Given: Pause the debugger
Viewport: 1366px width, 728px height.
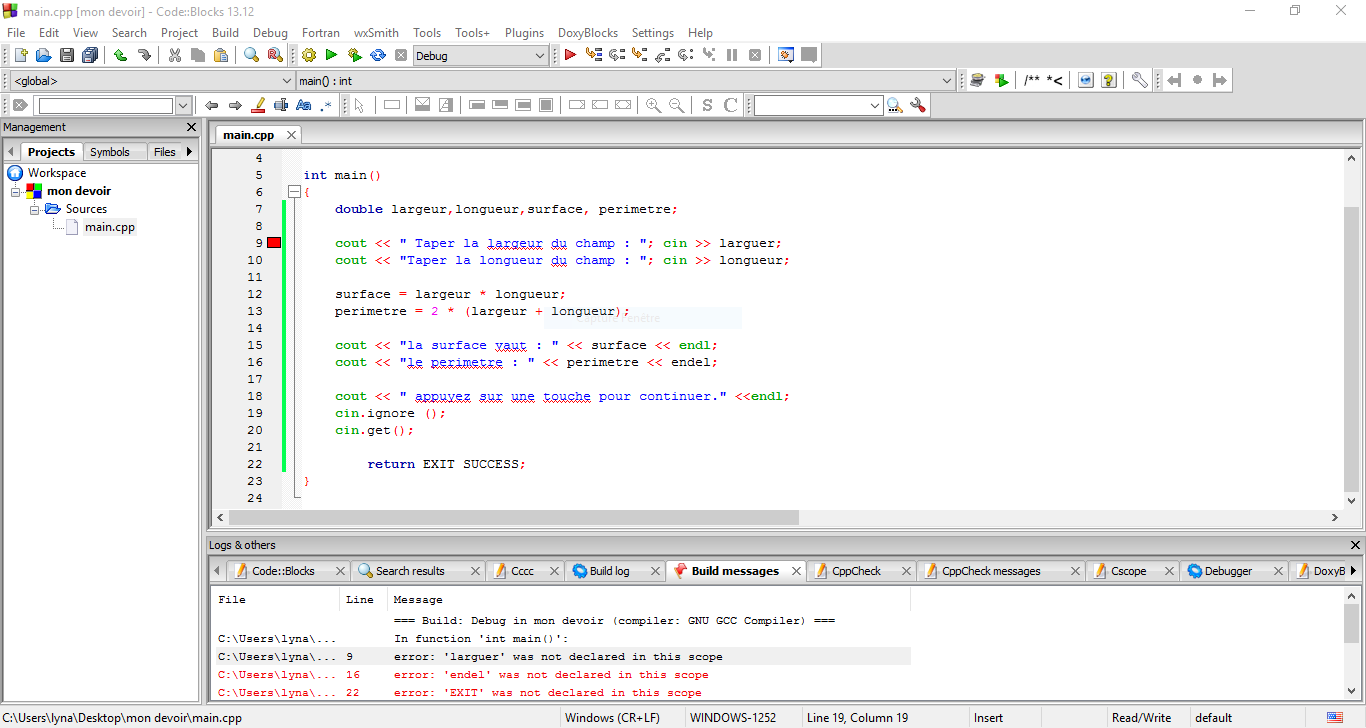Looking at the screenshot, I should (x=732, y=56).
